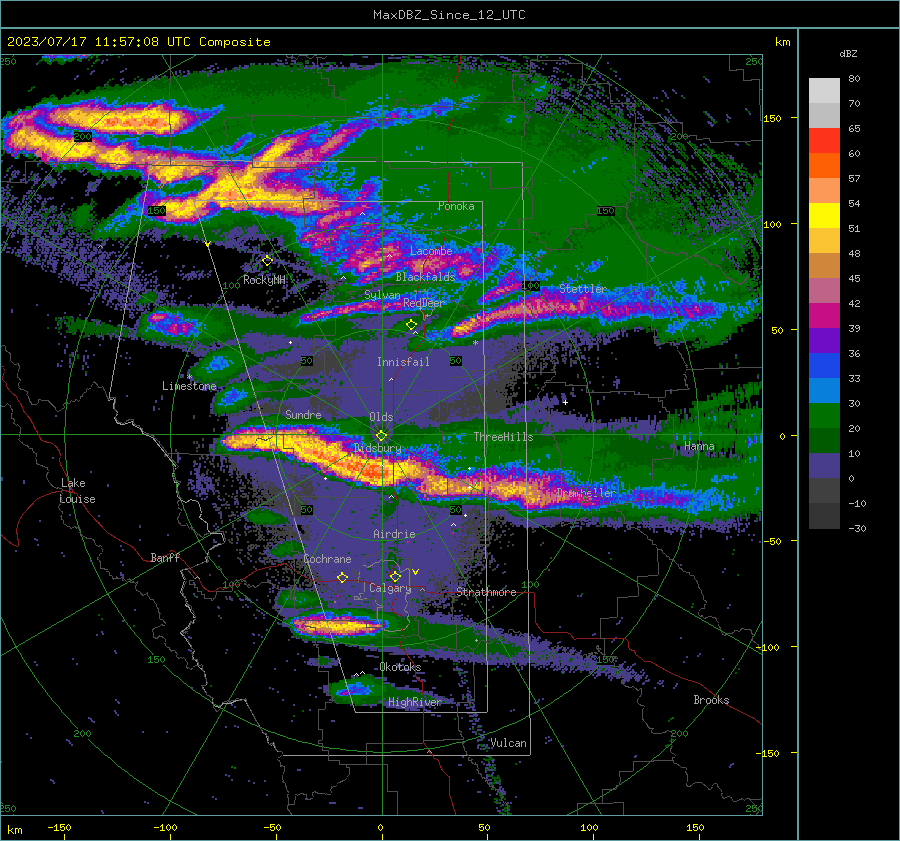Click the 80 value on dBZ legend

[854, 79]
